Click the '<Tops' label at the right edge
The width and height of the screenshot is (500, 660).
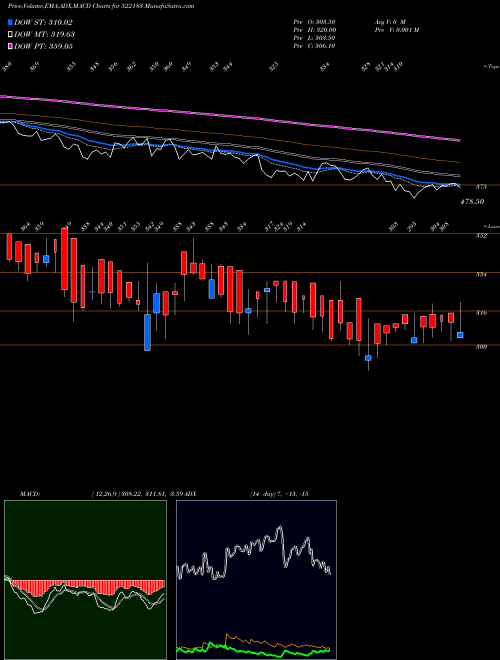click(491, 67)
